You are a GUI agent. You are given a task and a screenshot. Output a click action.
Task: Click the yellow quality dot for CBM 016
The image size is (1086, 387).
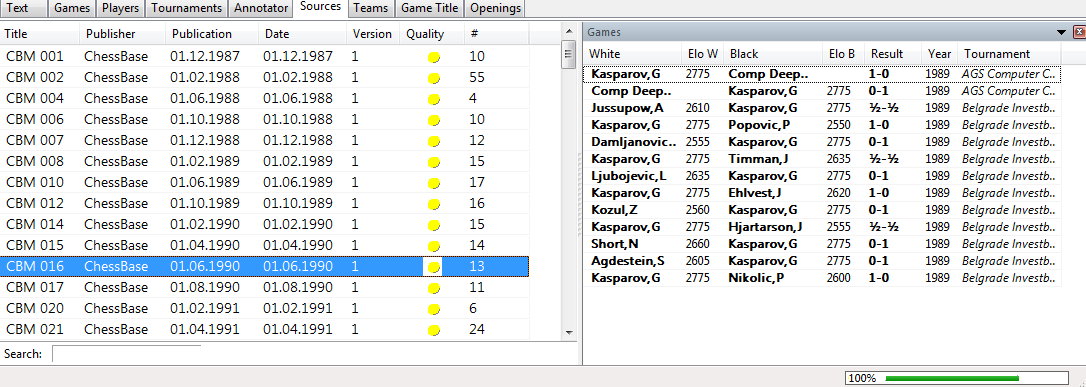tap(434, 267)
